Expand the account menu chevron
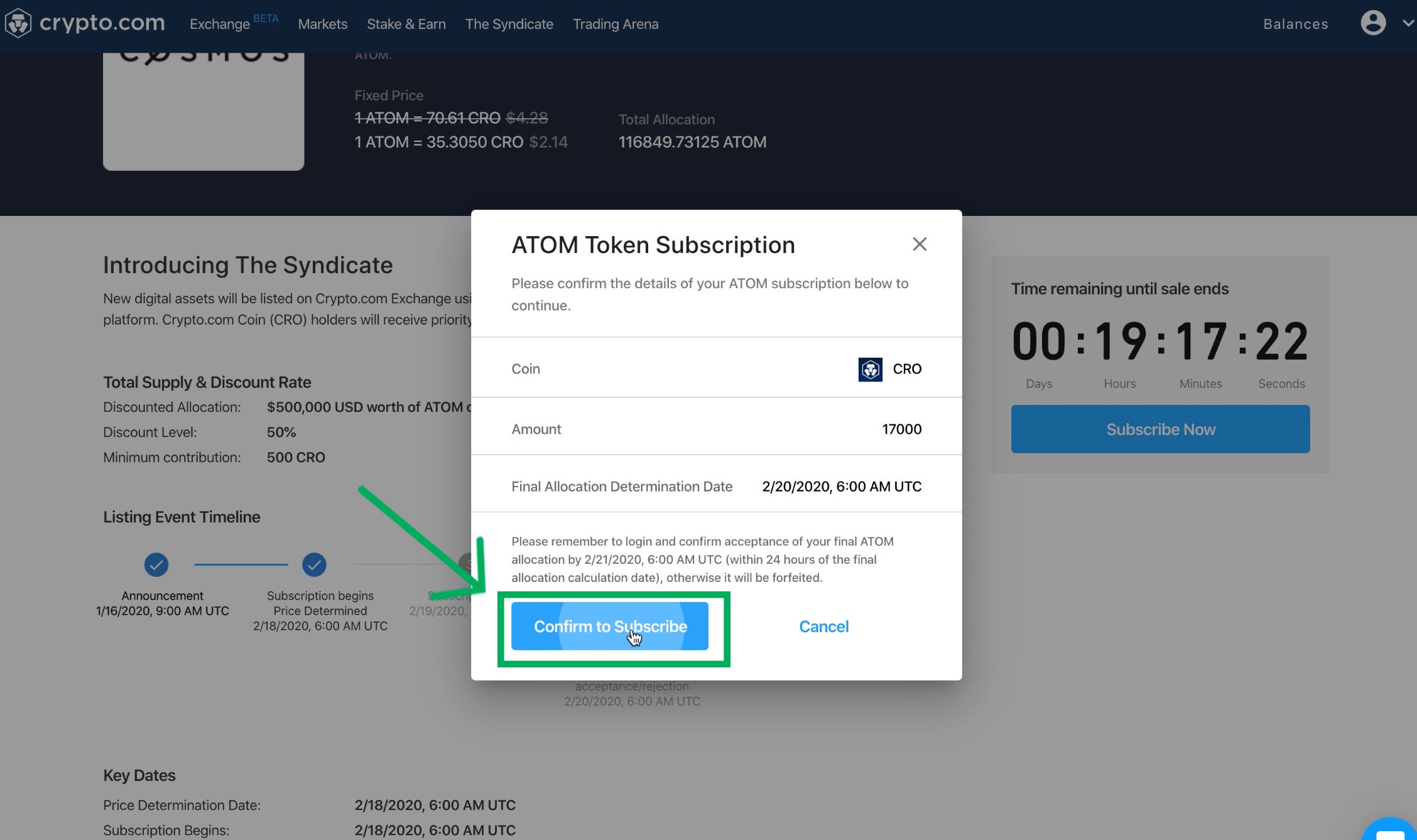The height and width of the screenshot is (840, 1417). coord(1408,23)
